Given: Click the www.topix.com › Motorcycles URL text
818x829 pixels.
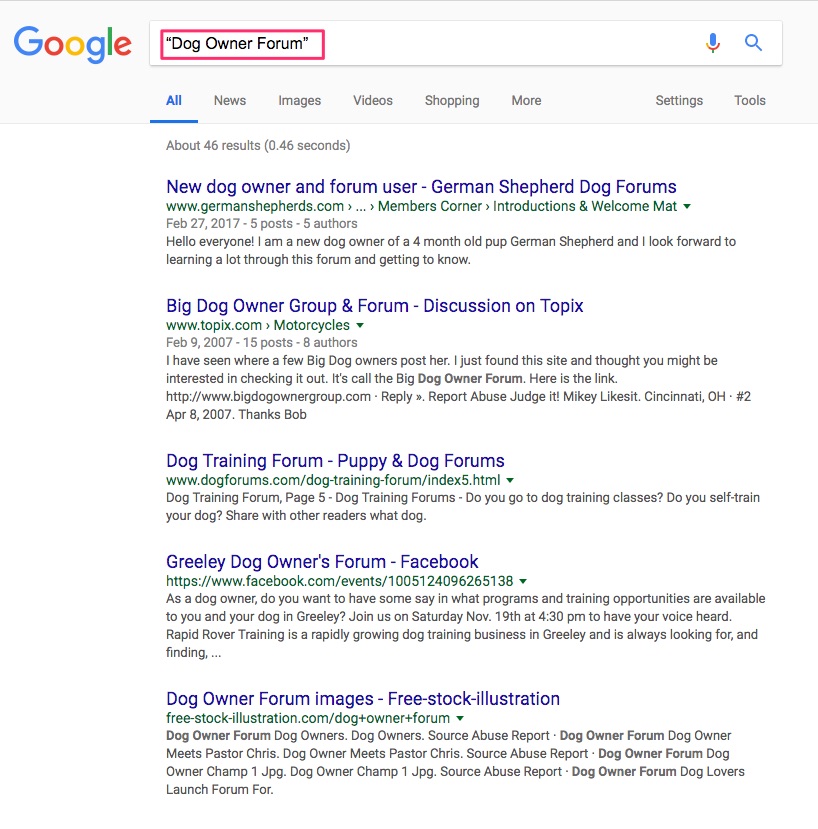Looking at the screenshot, I should tap(258, 325).
